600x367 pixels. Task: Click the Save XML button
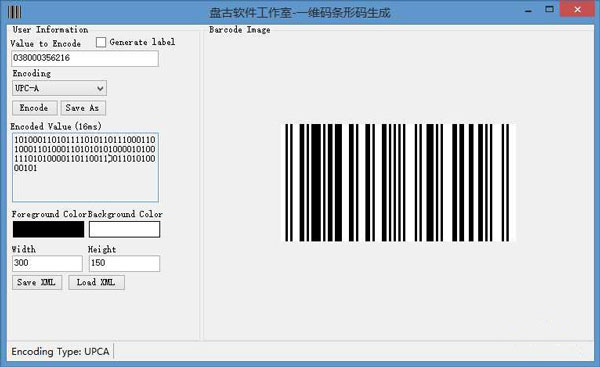tap(37, 282)
